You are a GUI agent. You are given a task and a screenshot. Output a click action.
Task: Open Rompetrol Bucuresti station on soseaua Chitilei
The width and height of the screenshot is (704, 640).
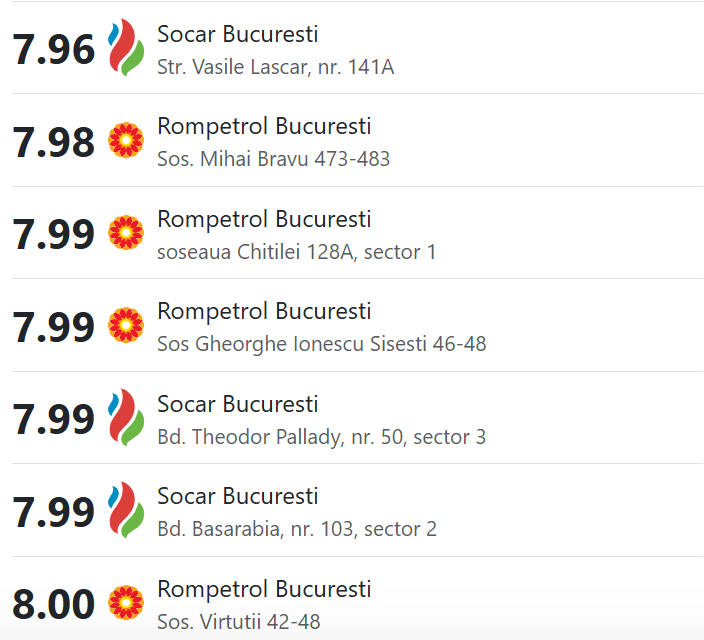(x=264, y=219)
